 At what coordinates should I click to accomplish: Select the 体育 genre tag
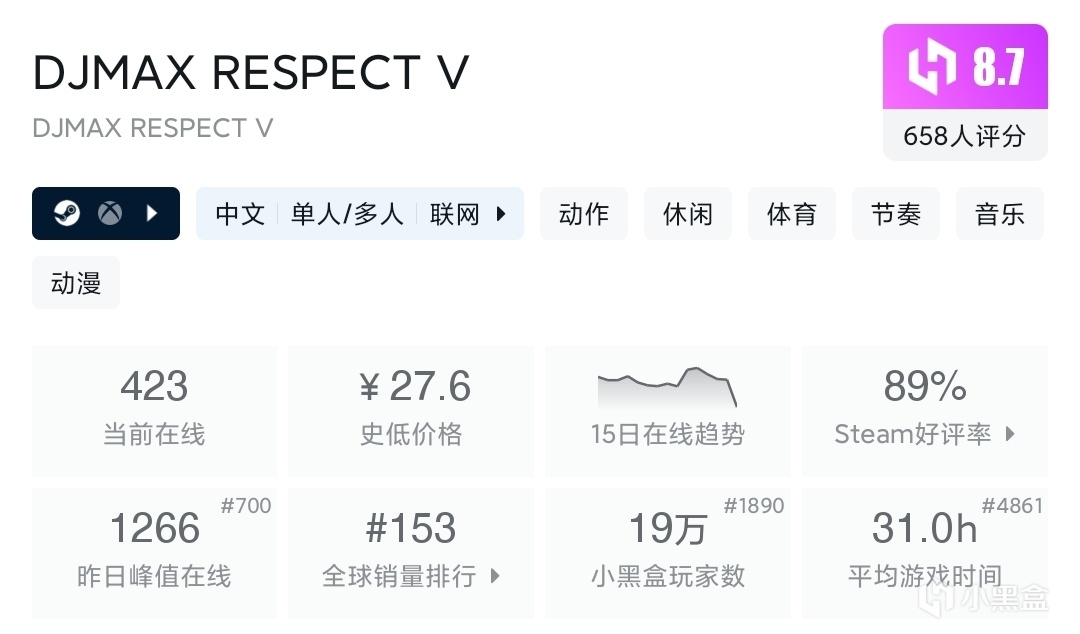[x=792, y=214]
